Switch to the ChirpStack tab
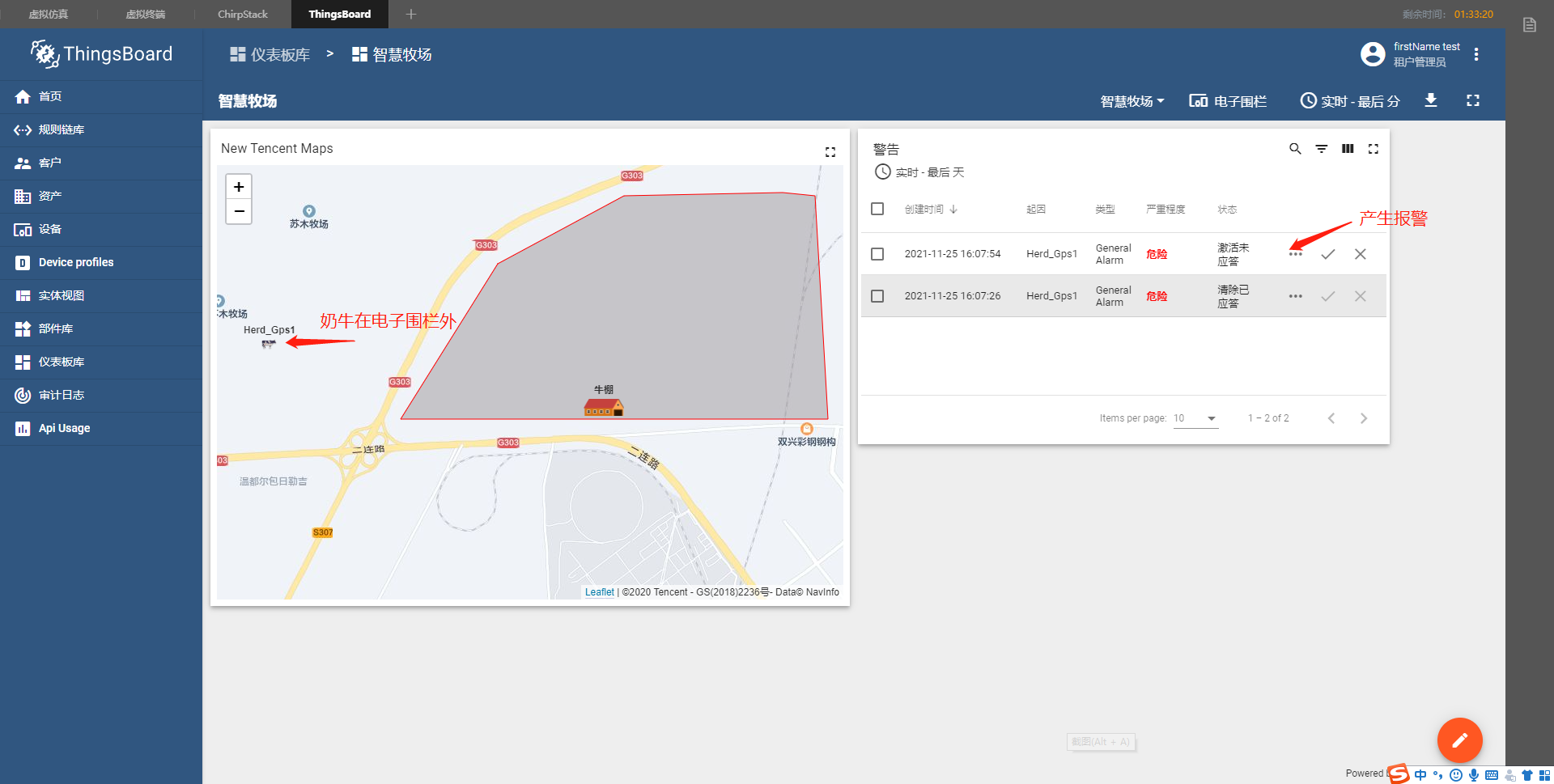The height and width of the screenshot is (784, 1554). pyautogui.click(x=242, y=14)
